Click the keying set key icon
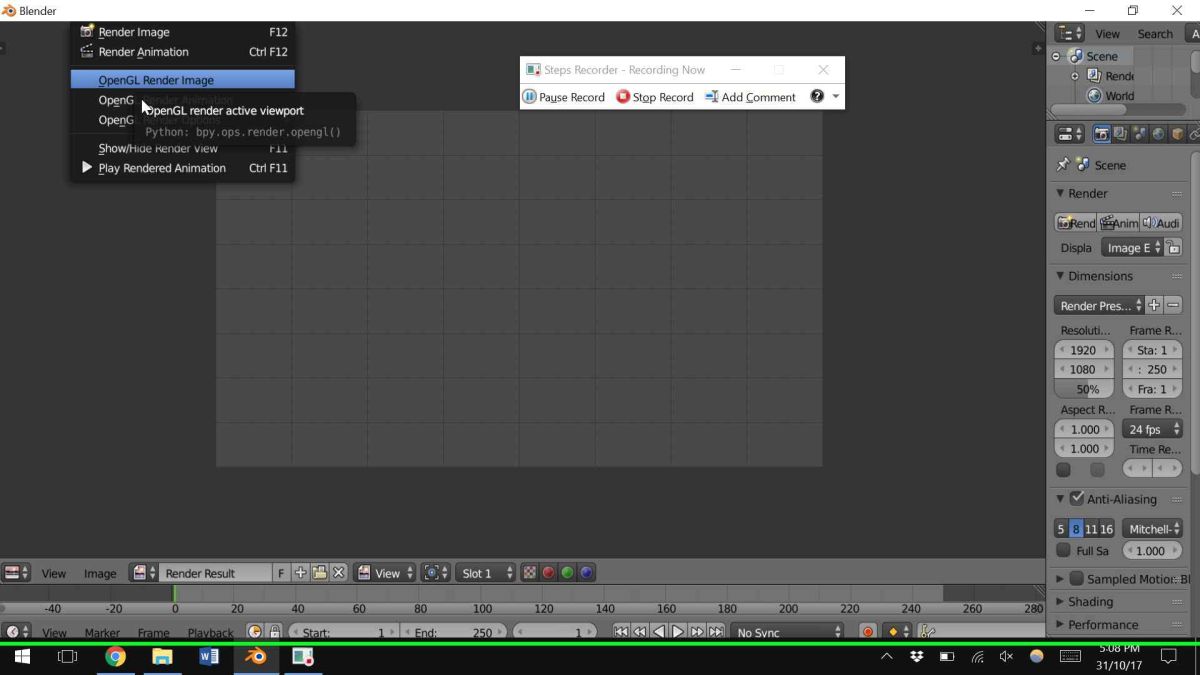Screen dimensions: 1200x675 click(x=927, y=632)
